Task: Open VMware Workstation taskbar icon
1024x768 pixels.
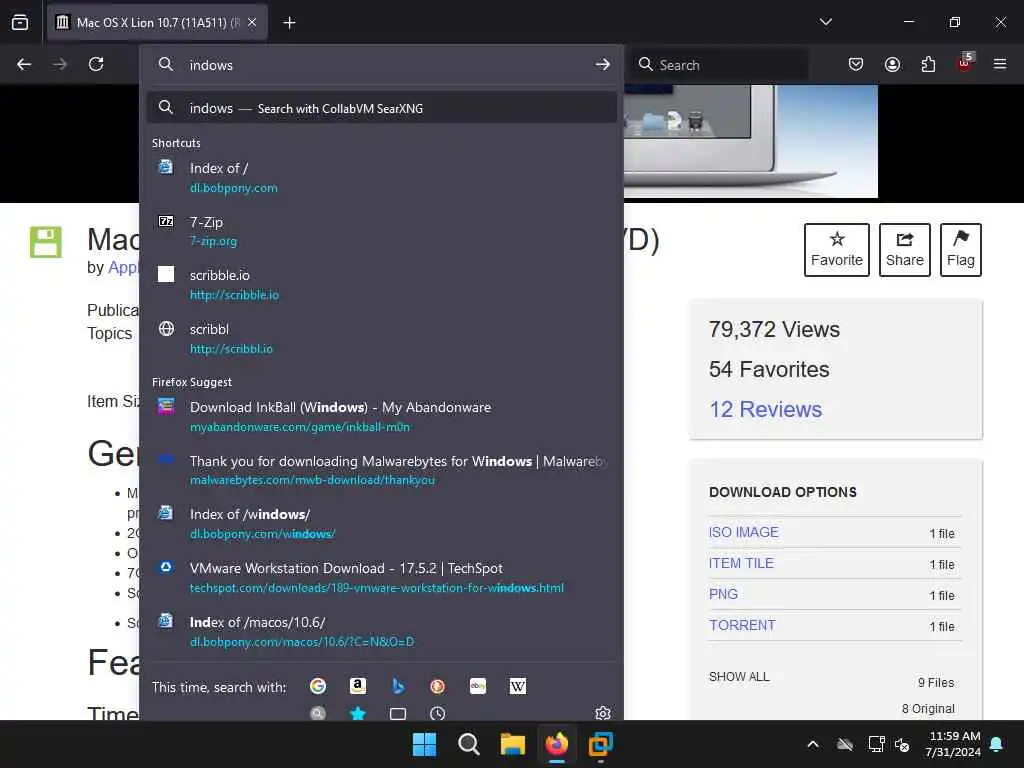Action: tap(600, 744)
